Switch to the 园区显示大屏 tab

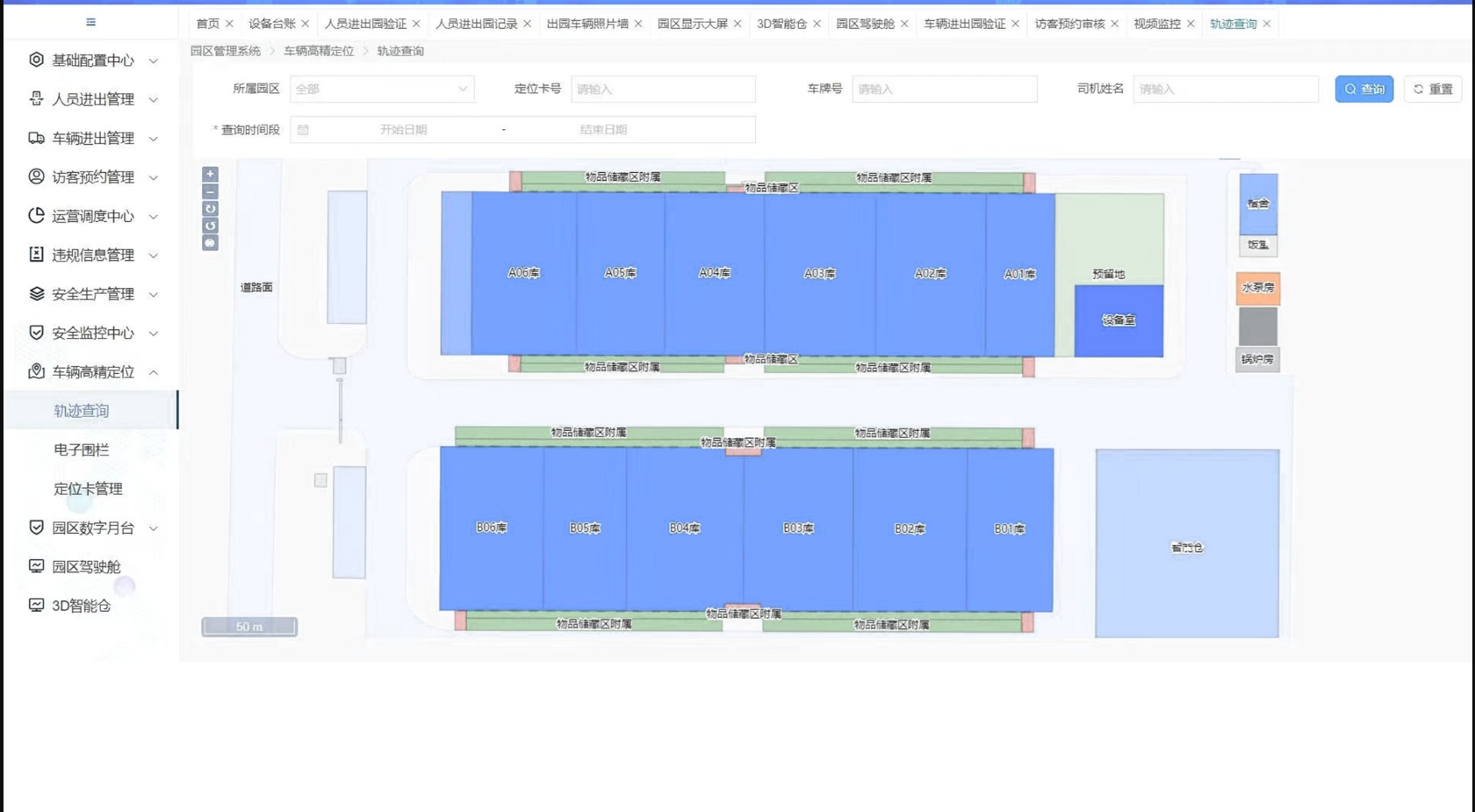pyautogui.click(x=692, y=24)
